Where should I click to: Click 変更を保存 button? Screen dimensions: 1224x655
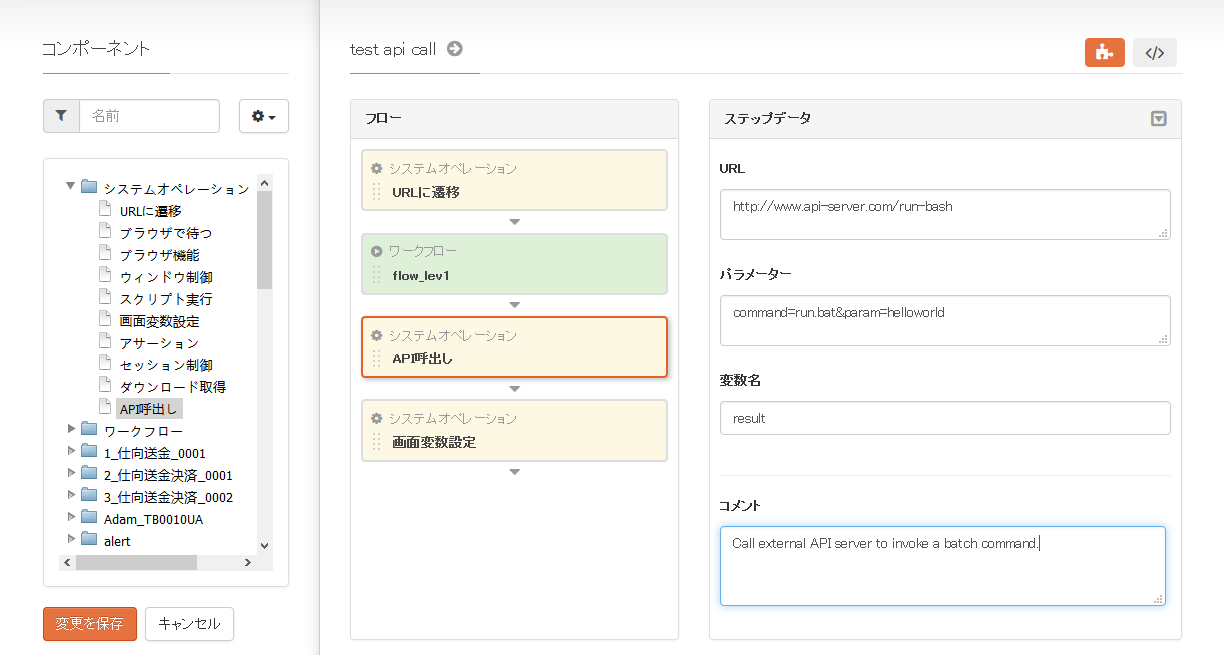[x=89, y=623]
